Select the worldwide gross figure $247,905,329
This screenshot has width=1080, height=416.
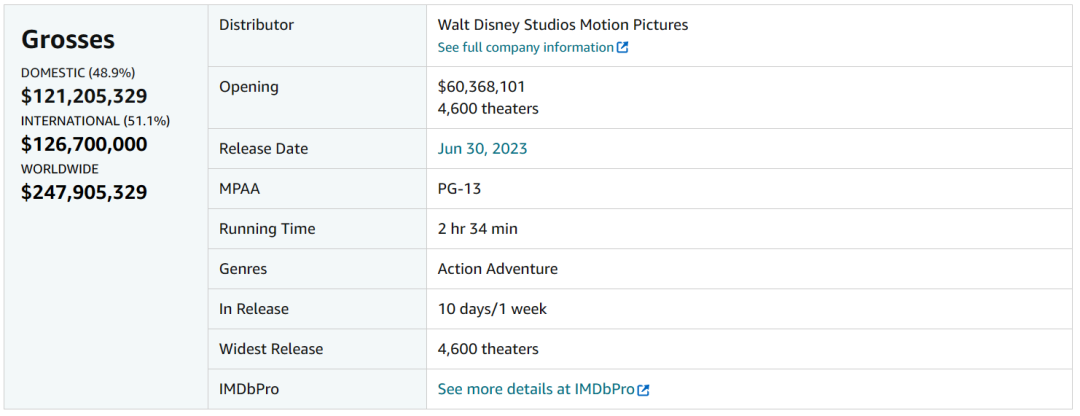[84, 192]
